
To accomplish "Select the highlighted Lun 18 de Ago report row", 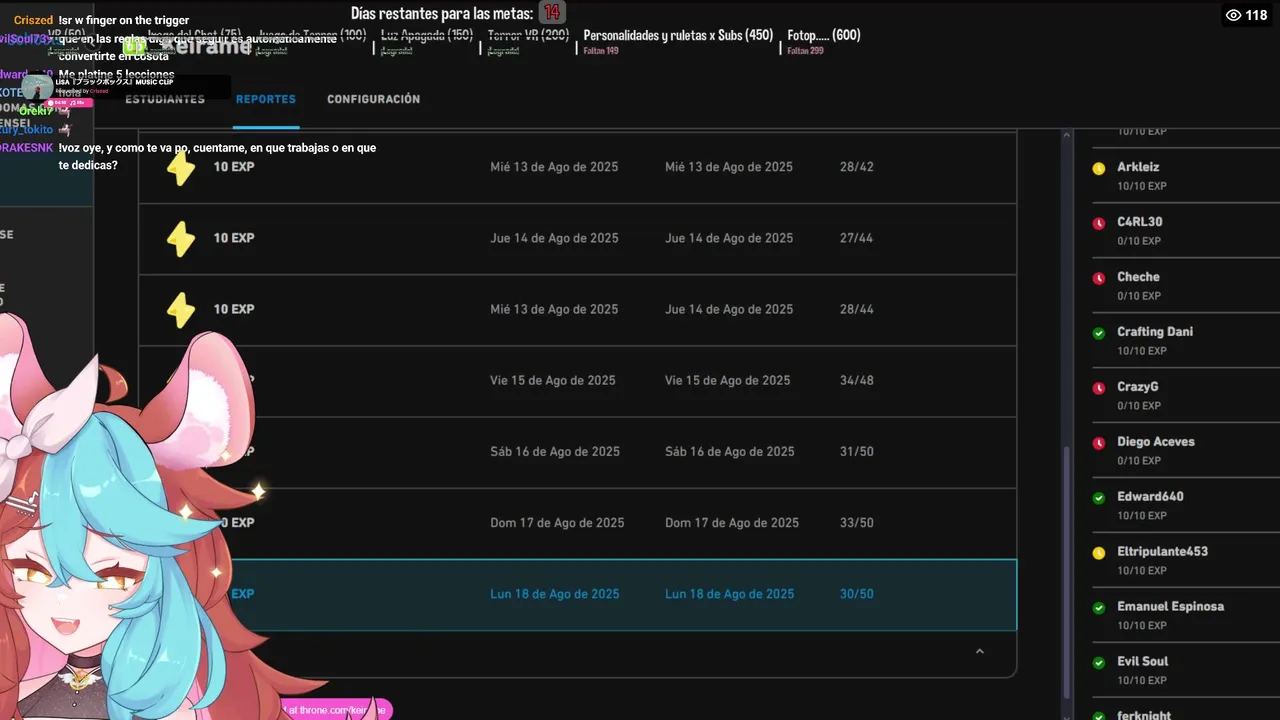I will [577, 595].
